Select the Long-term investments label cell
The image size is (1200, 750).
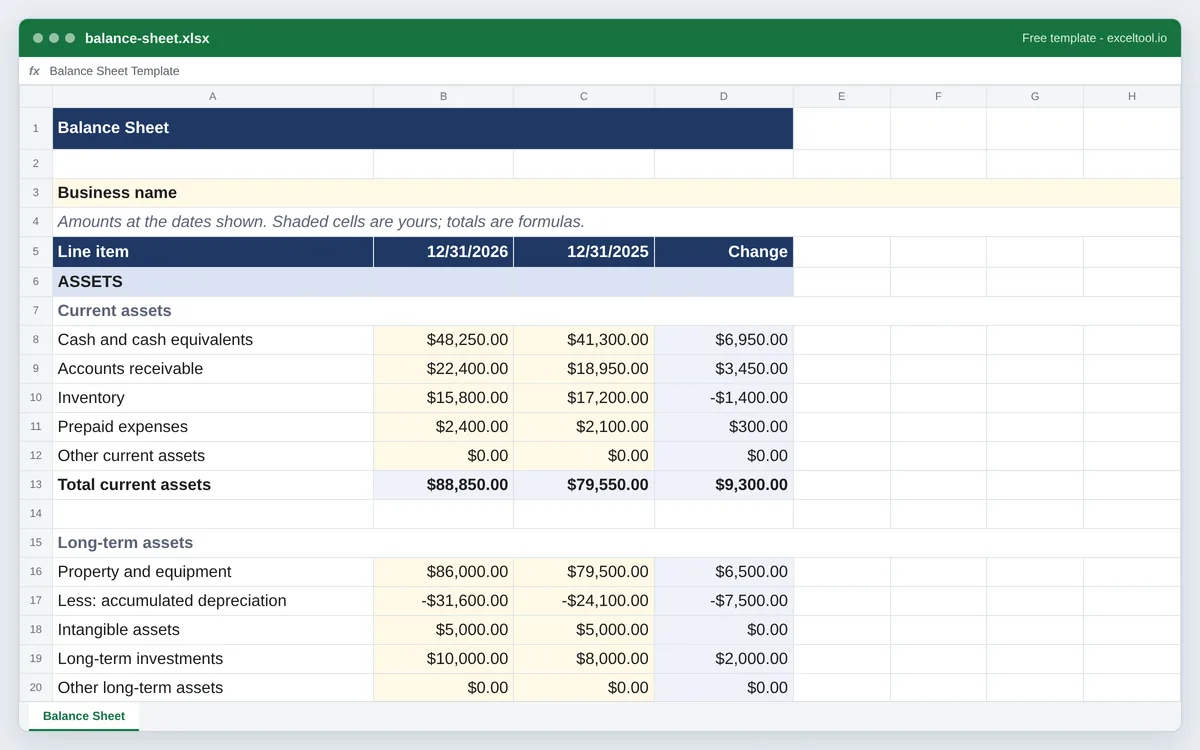point(213,659)
